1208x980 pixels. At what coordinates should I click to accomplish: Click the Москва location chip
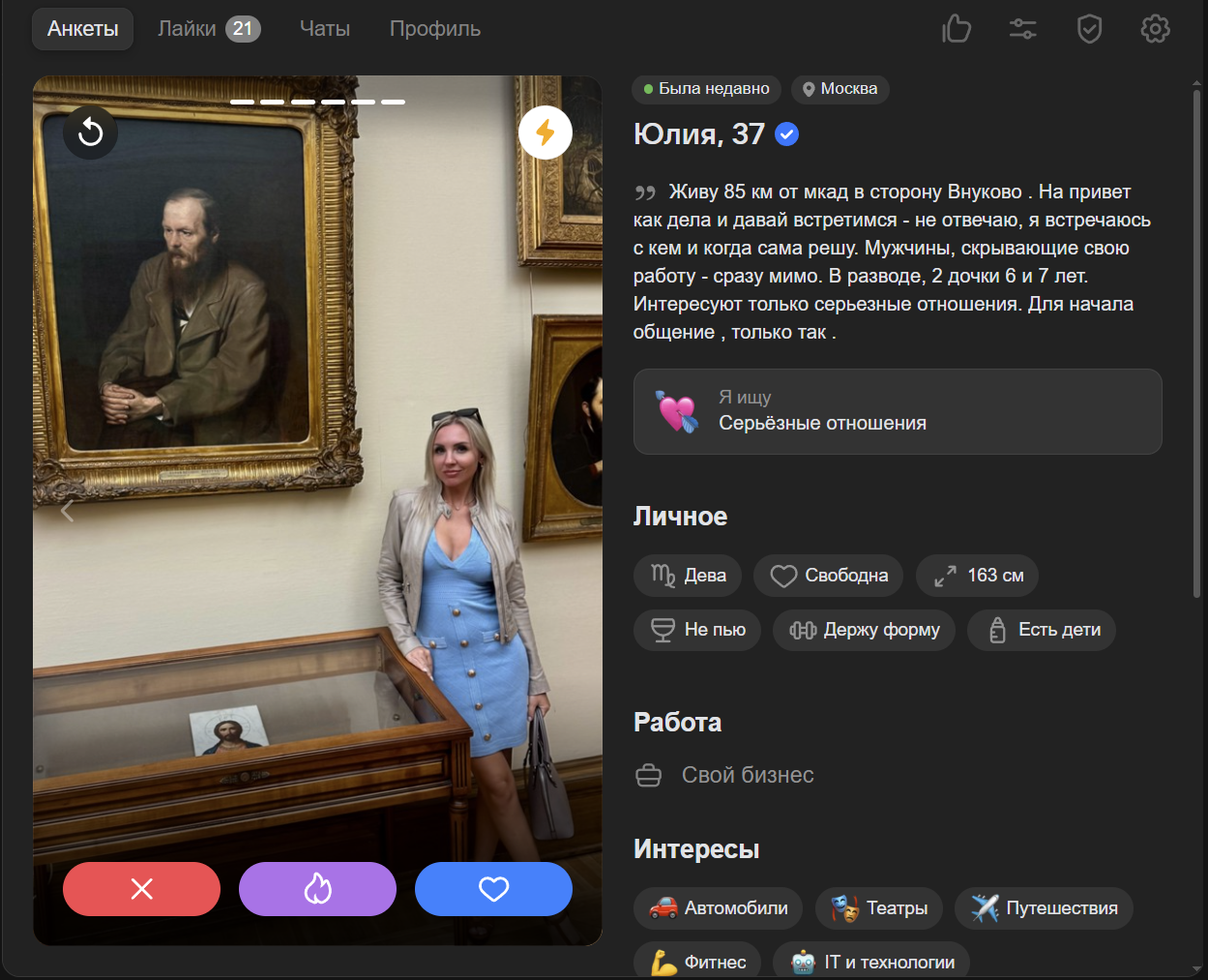coord(840,89)
